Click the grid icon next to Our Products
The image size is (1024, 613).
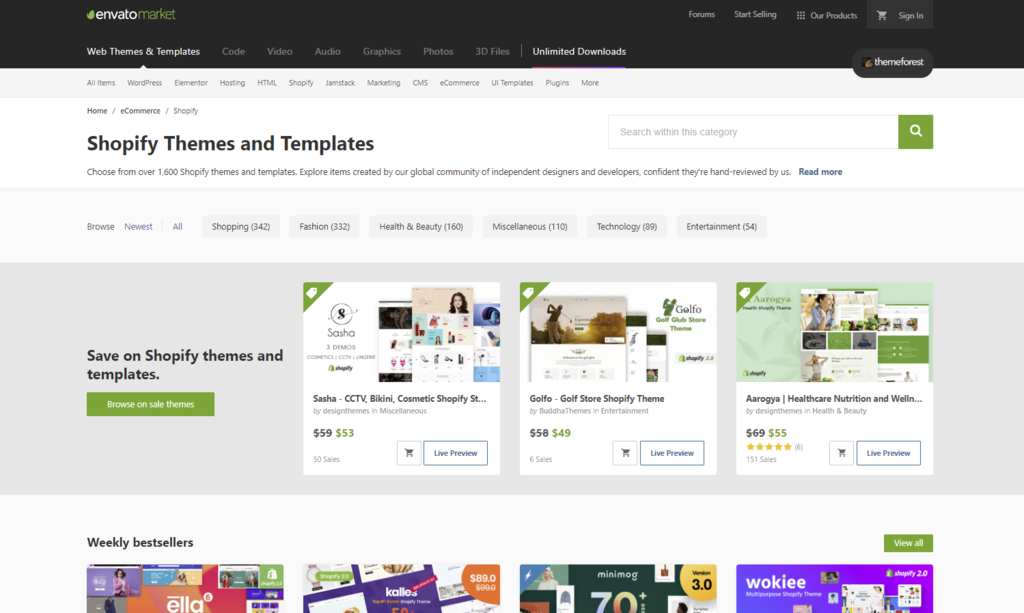(x=798, y=14)
